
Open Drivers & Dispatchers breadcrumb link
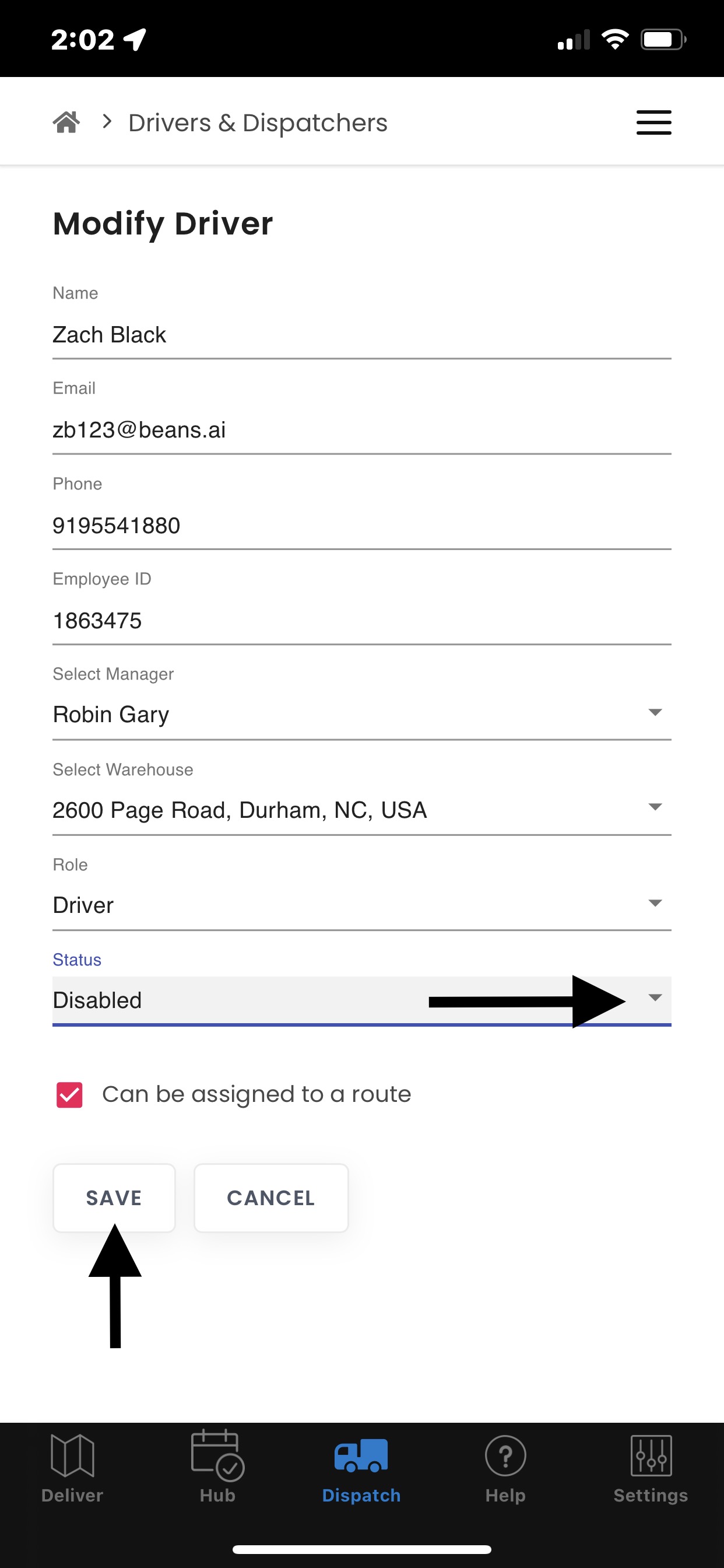[258, 123]
